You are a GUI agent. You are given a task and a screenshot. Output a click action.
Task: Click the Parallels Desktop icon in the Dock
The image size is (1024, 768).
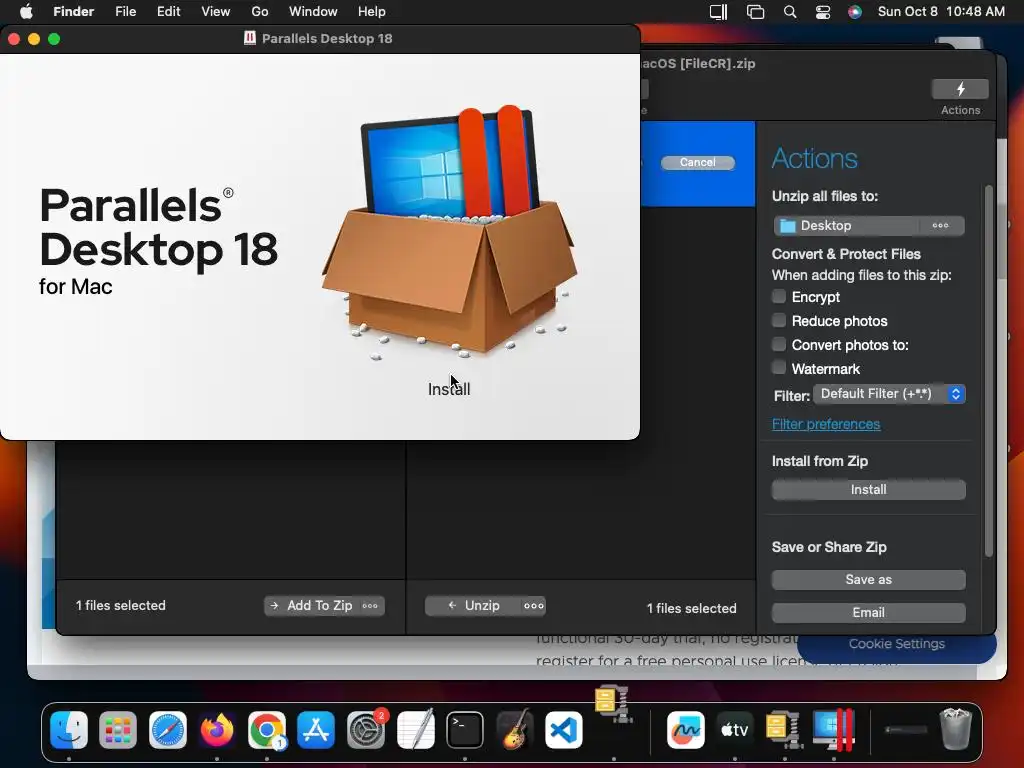coord(834,729)
